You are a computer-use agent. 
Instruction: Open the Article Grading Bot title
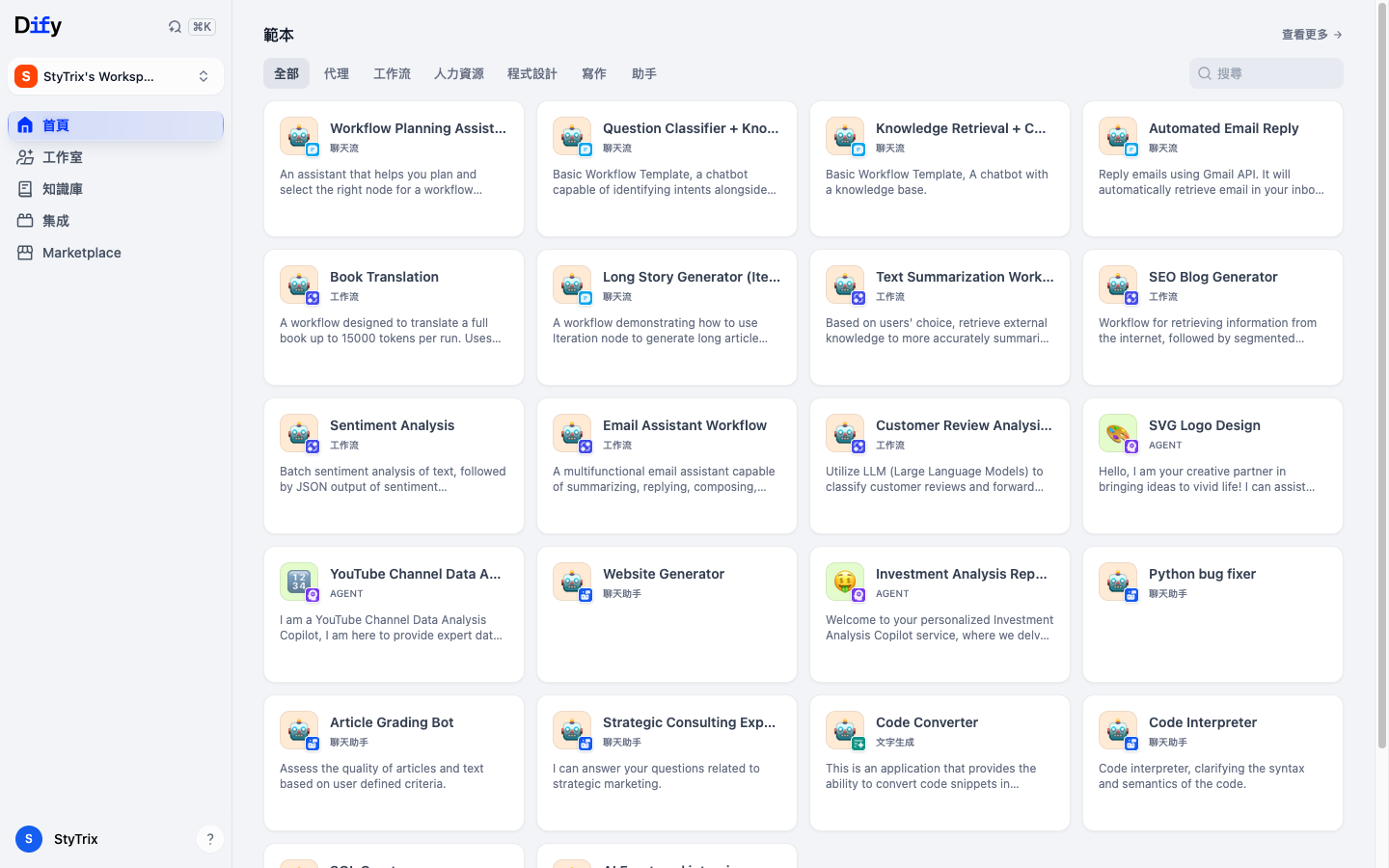tap(392, 722)
